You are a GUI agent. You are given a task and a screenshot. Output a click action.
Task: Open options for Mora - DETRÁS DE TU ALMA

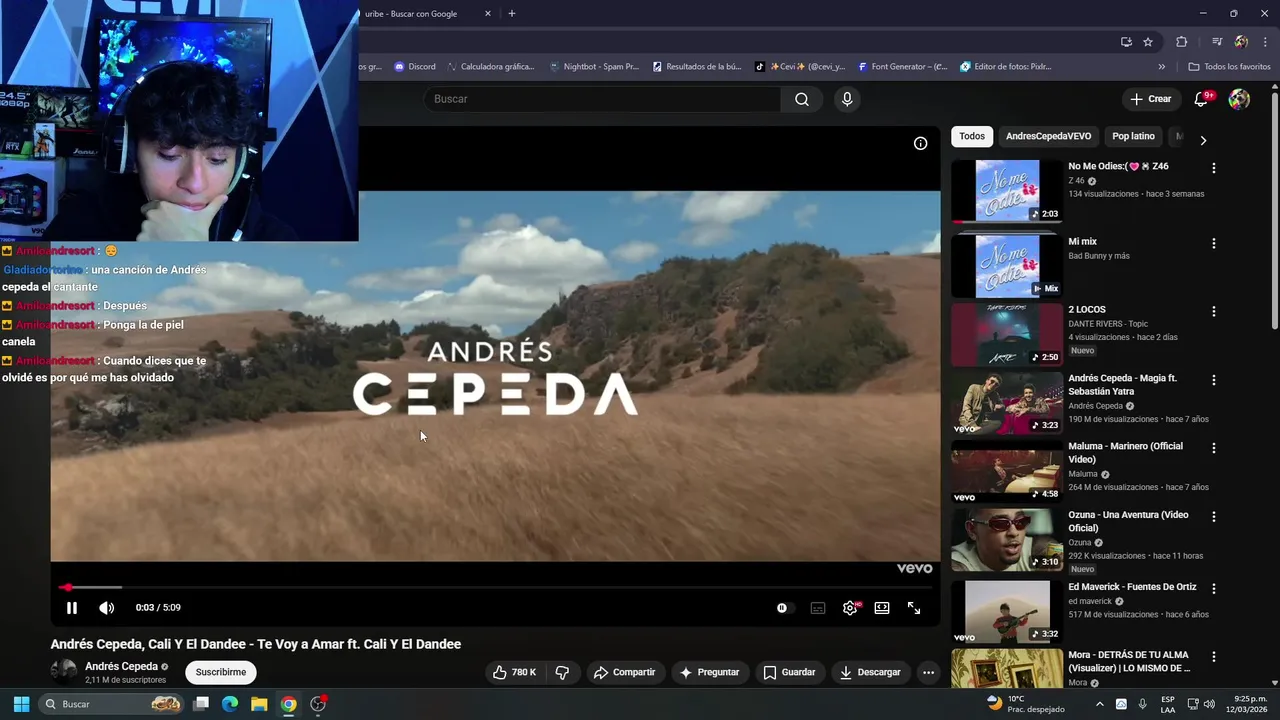[1214, 657]
